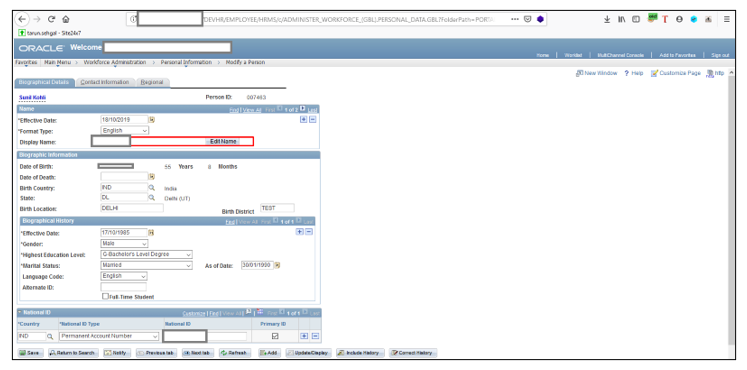Add a new row in Name section

(303, 120)
